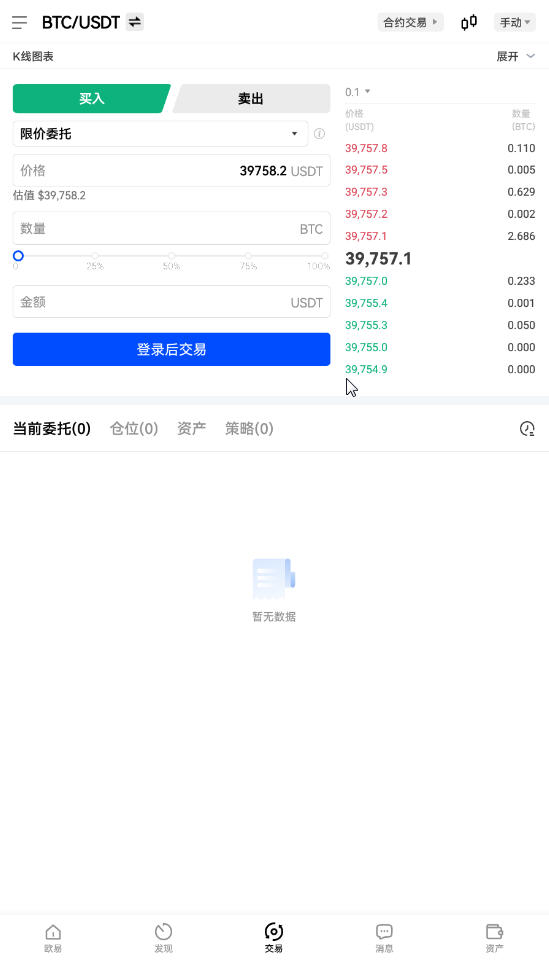Open the Discover tab

tap(163, 938)
